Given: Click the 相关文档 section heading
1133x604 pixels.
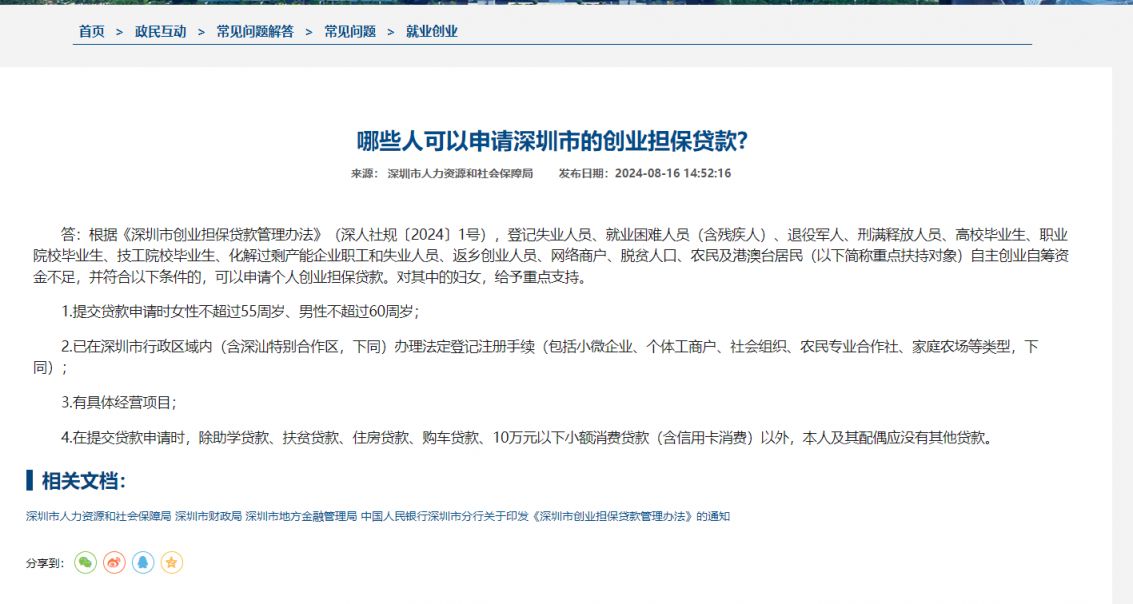Looking at the screenshot, I should 83,480.
